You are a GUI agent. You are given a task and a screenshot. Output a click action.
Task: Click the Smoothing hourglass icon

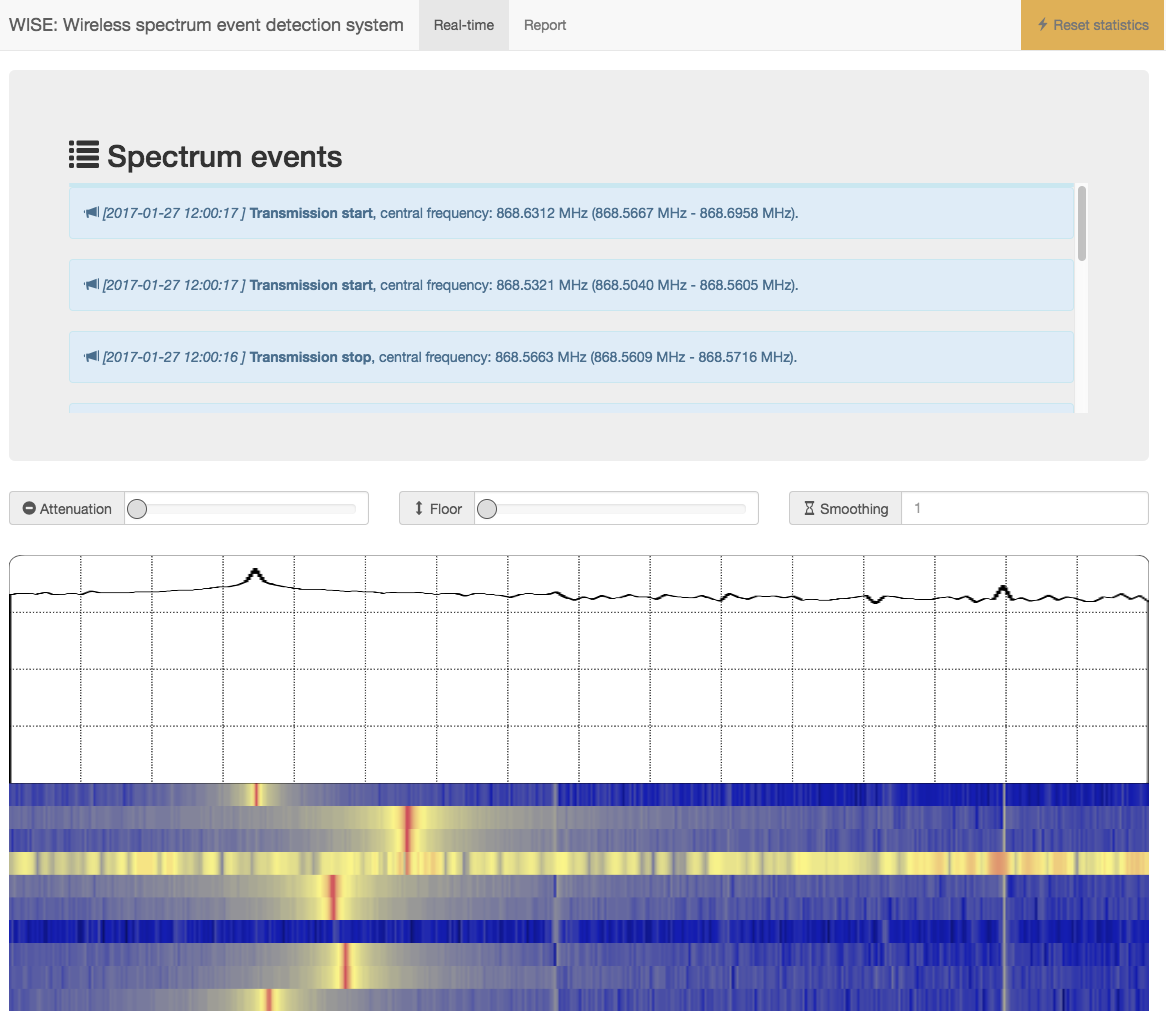click(809, 509)
